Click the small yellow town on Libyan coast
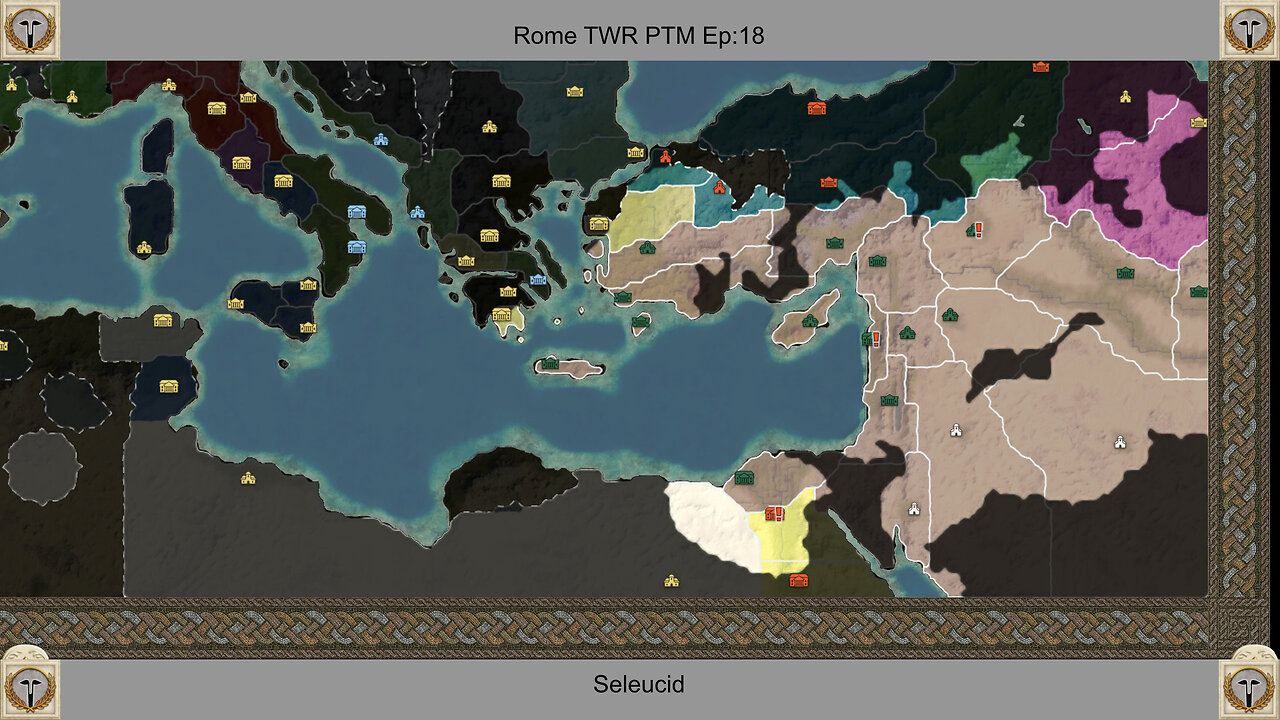1280x720 pixels. tap(247, 478)
